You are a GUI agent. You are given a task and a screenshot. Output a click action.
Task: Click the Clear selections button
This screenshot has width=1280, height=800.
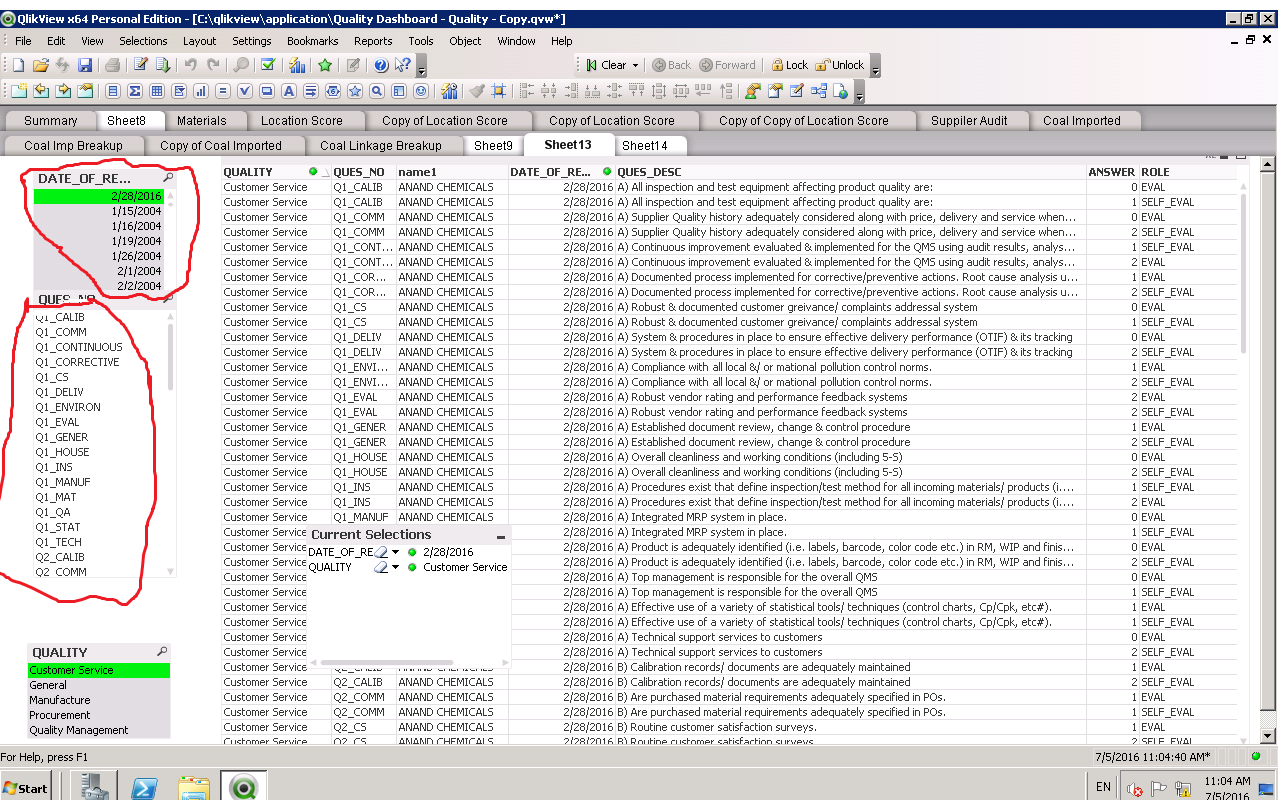pos(606,65)
